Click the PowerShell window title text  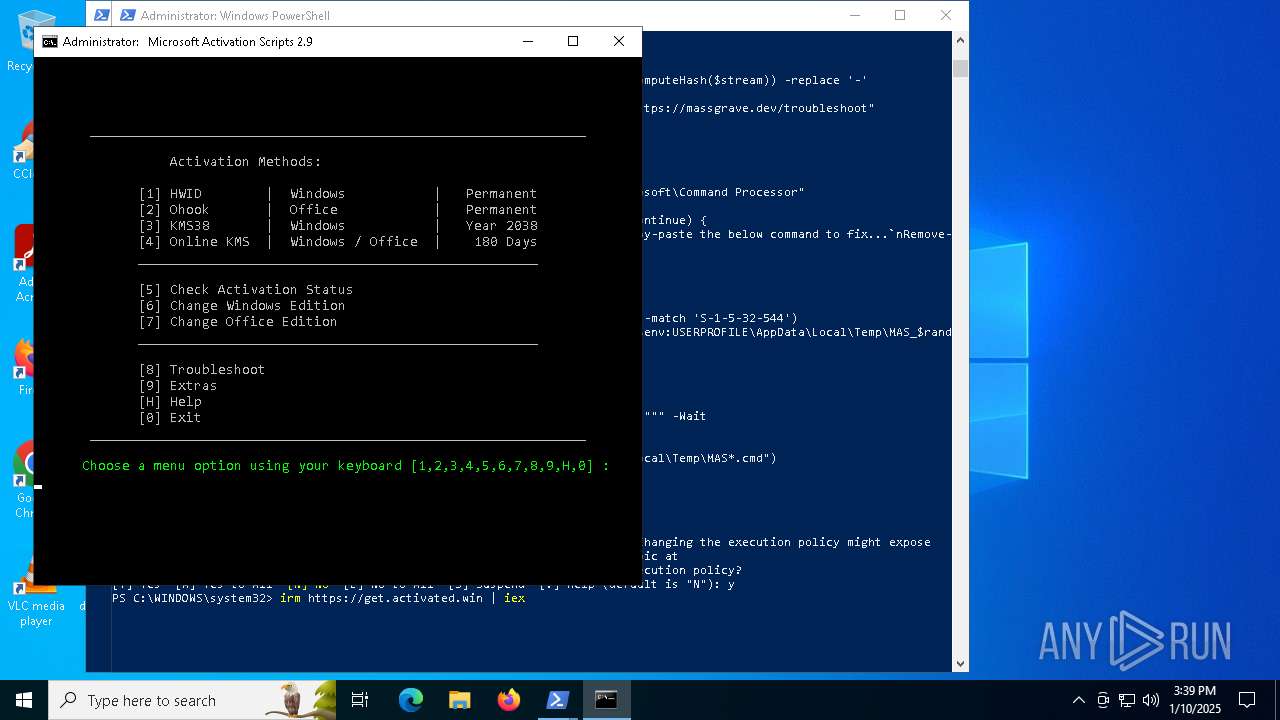[235, 15]
